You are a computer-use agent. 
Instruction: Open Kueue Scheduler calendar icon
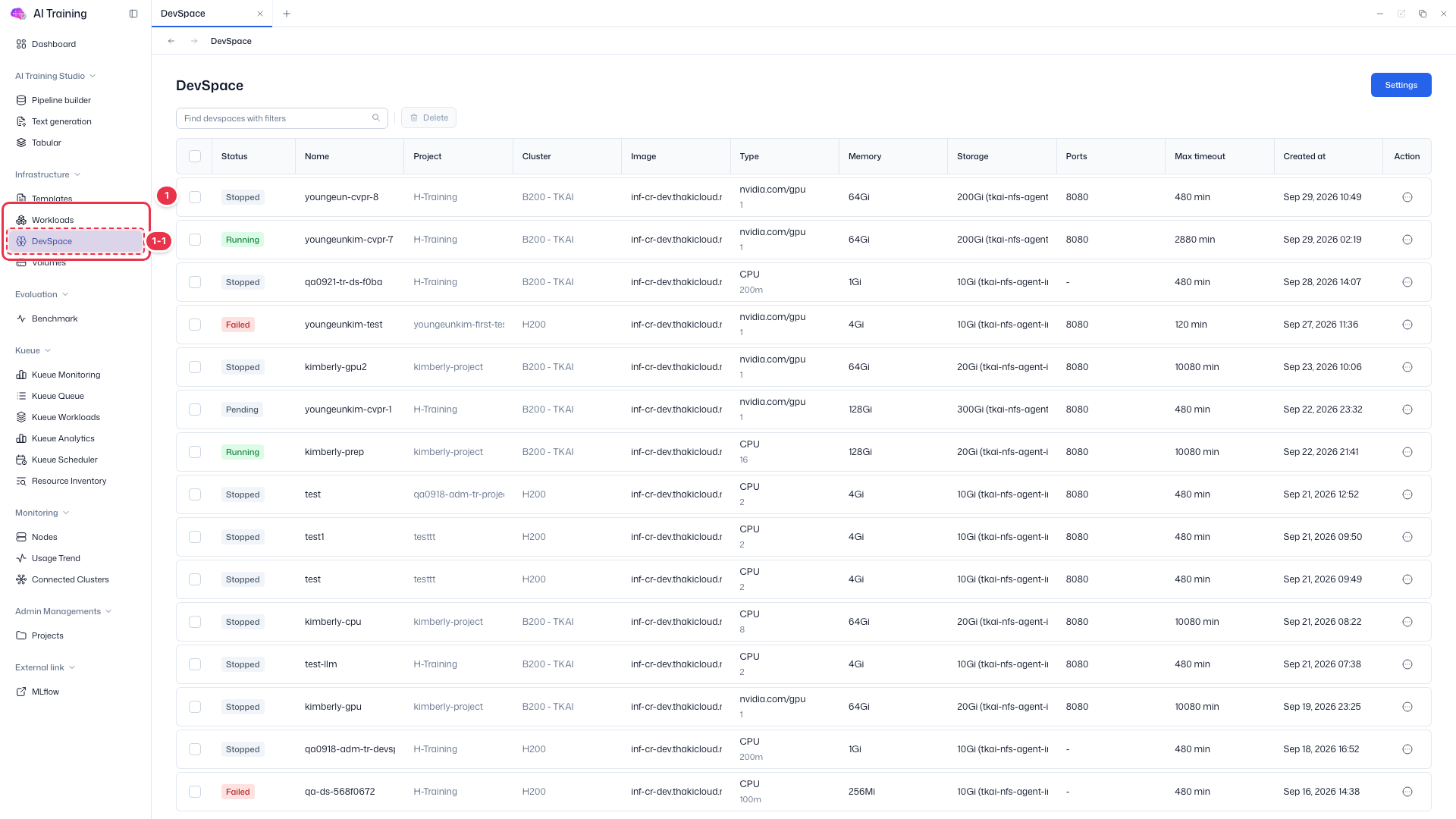(x=21, y=460)
